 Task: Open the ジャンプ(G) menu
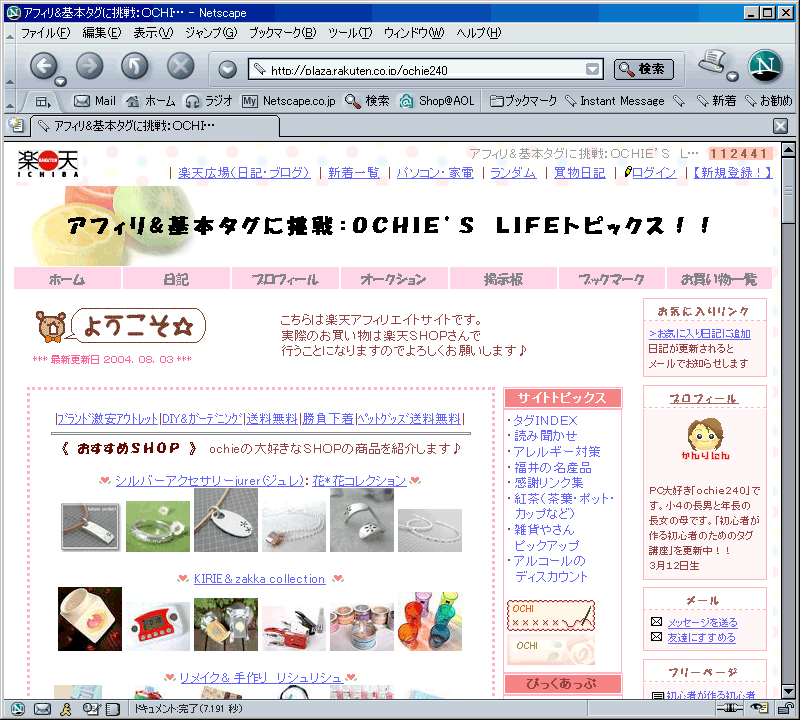click(211, 33)
